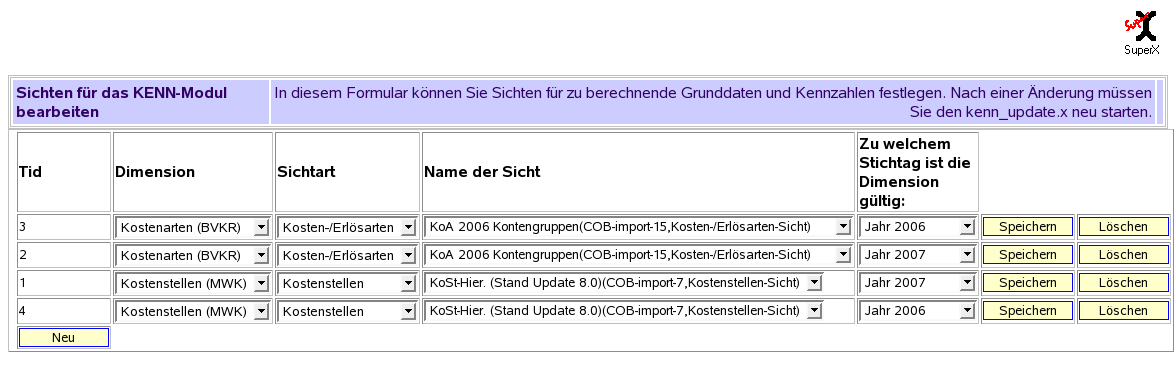Viewport: 1176px width, 378px height.
Task: Open Stichtag dropdown for row Tid 3
Action: tap(916, 227)
